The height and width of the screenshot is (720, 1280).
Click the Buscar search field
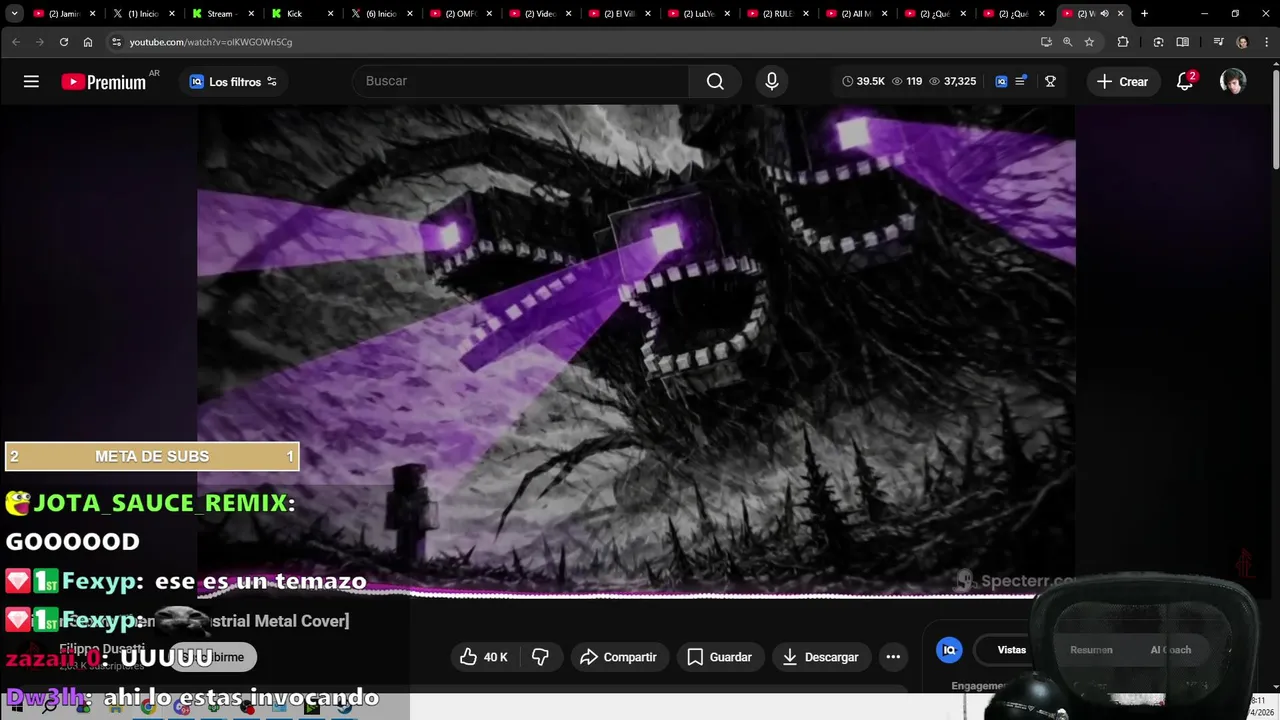[x=520, y=81]
